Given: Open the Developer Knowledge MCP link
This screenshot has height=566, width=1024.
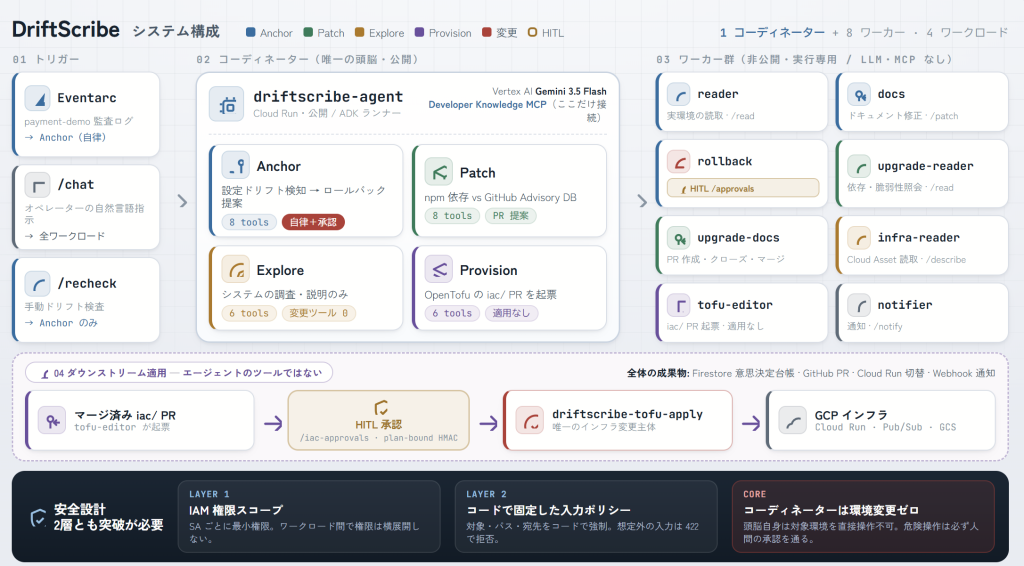Looking at the screenshot, I should click(x=487, y=104).
